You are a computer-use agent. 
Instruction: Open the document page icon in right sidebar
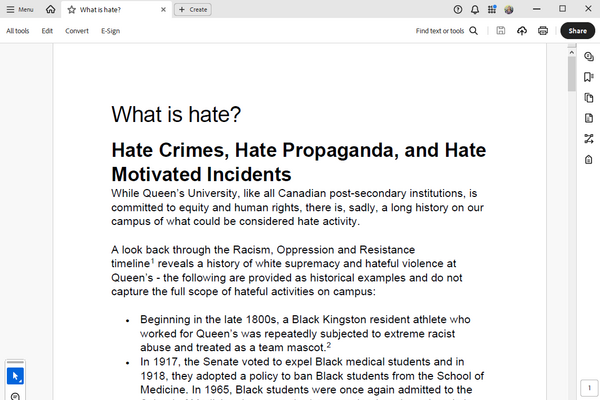(589, 118)
